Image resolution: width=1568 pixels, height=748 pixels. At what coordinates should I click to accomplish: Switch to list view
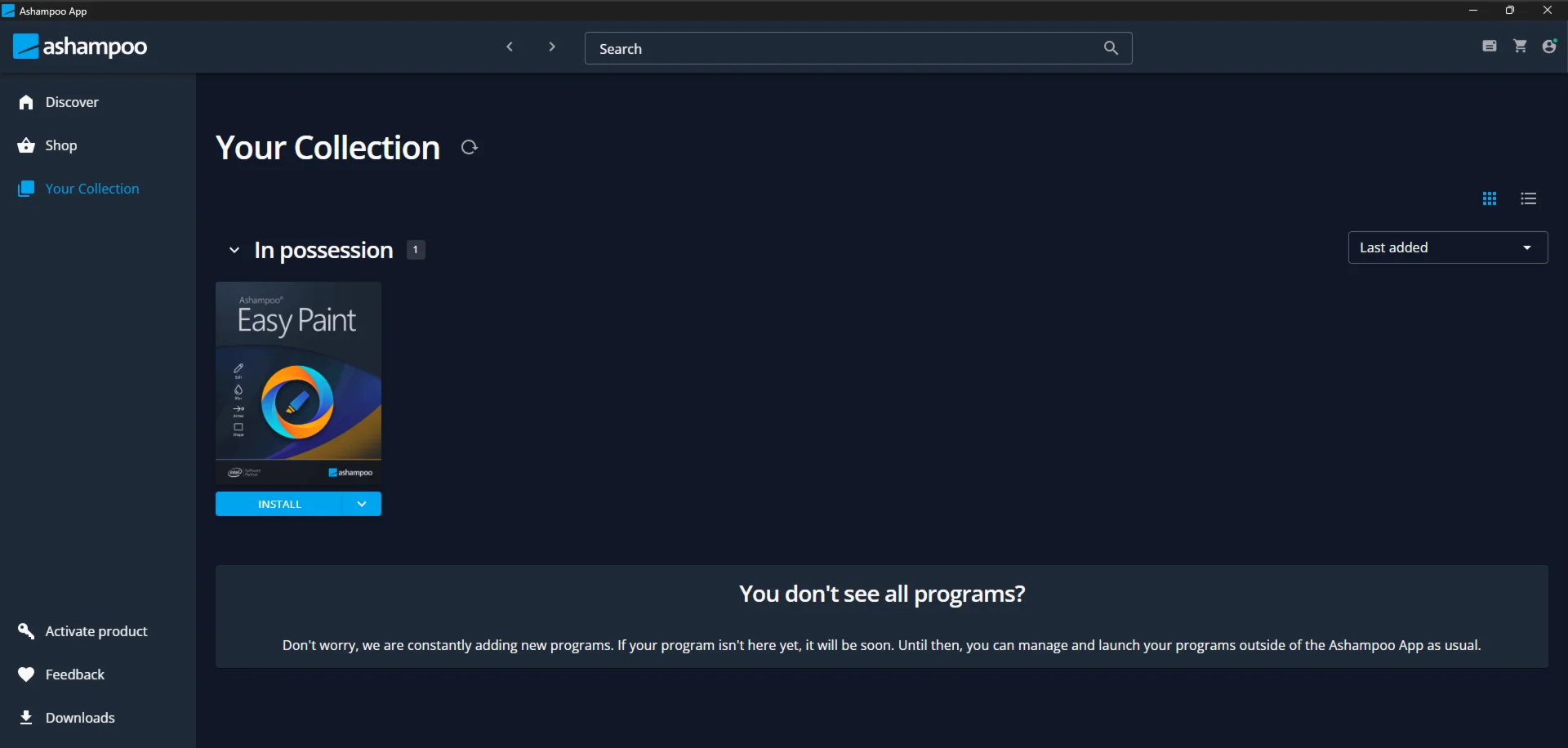pyautogui.click(x=1529, y=198)
